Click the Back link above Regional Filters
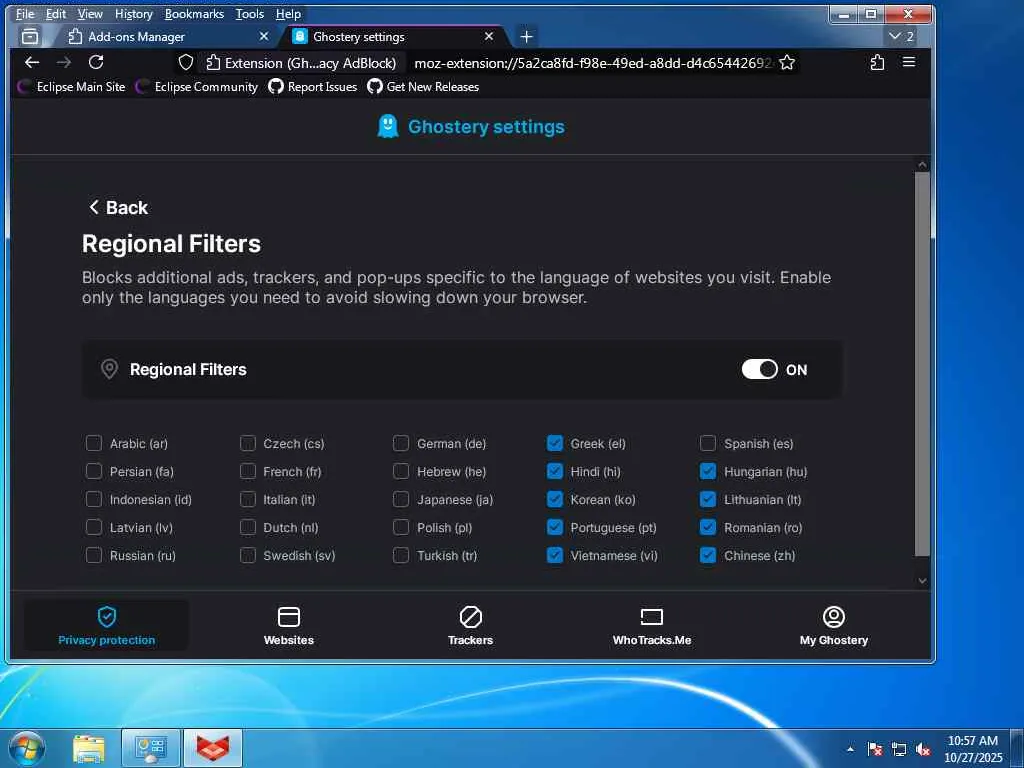Screen dimensions: 1024x768 [x=118, y=208]
